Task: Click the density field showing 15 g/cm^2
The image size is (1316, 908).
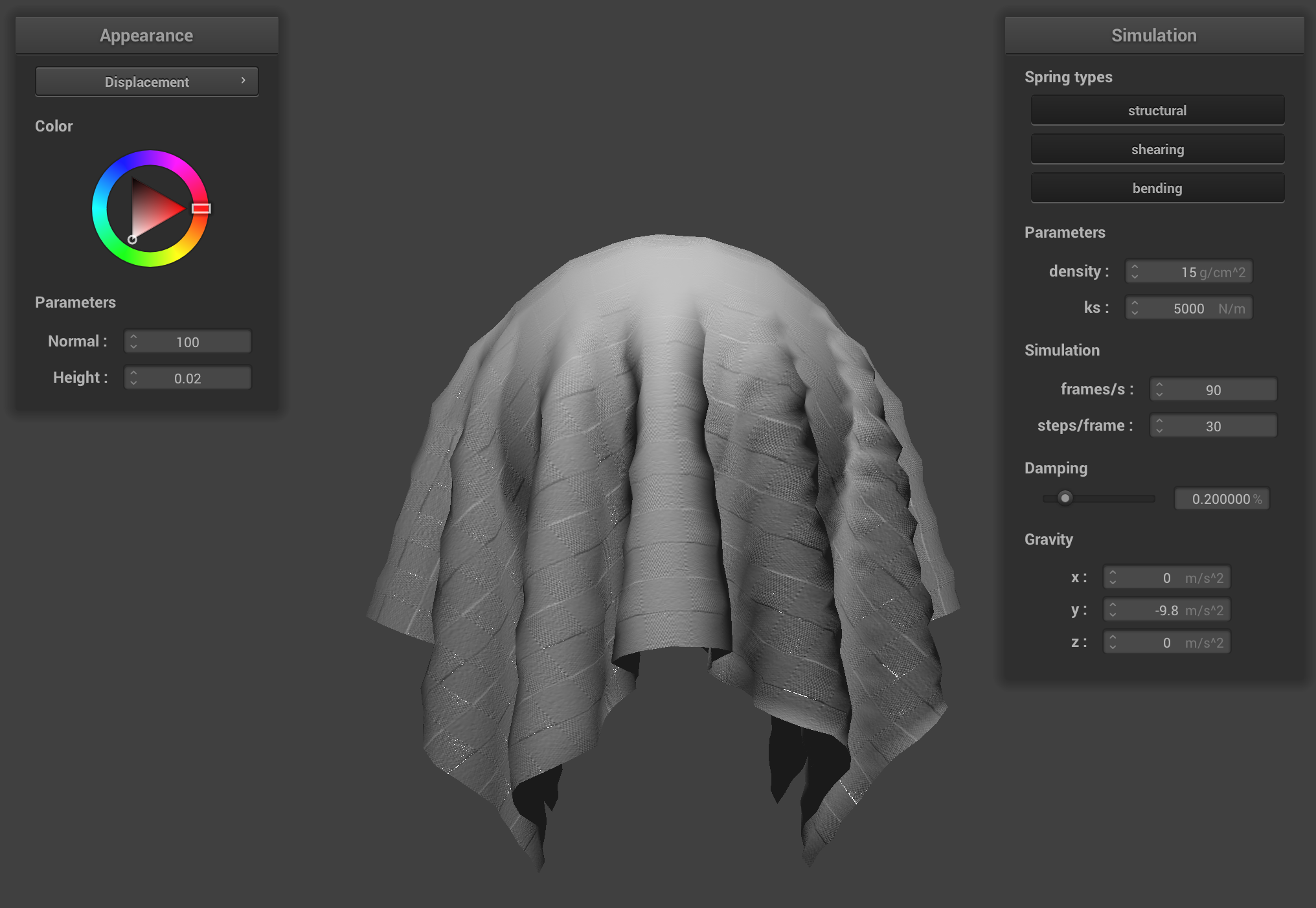Action: pyautogui.click(x=1189, y=271)
